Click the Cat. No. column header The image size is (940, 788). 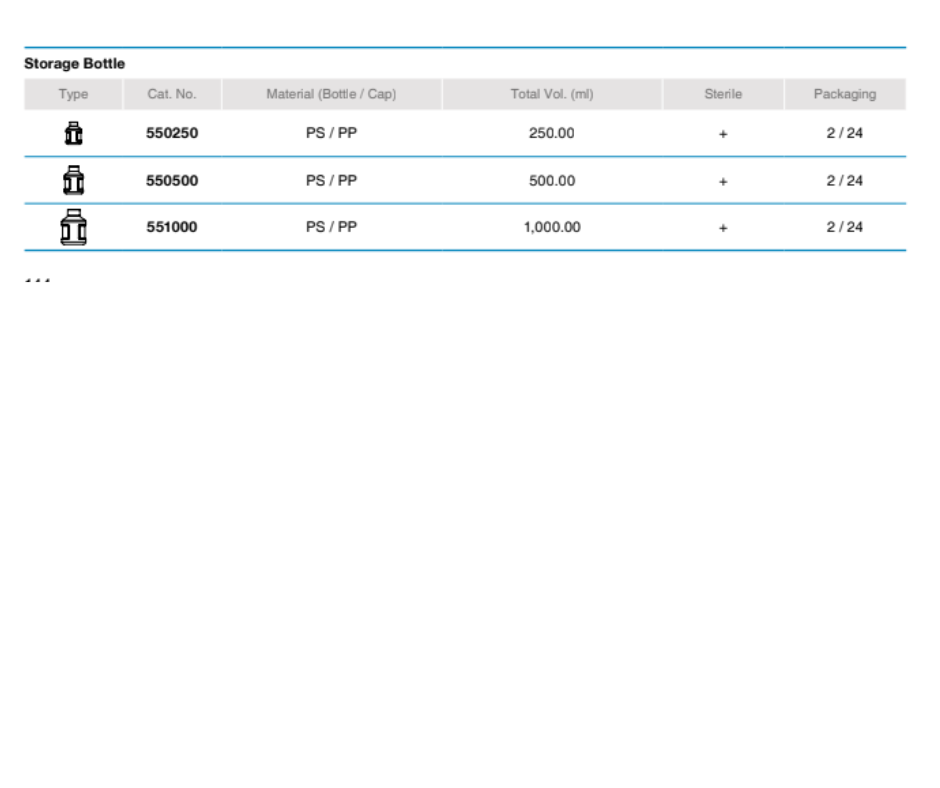pos(172,94)
